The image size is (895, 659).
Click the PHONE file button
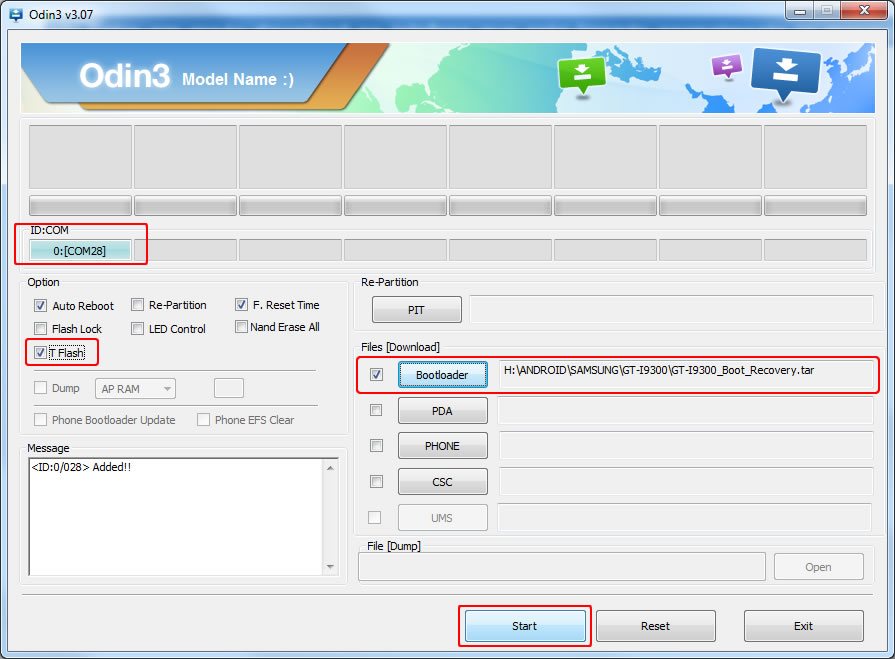pyautogui.click(x=442, y=446)
